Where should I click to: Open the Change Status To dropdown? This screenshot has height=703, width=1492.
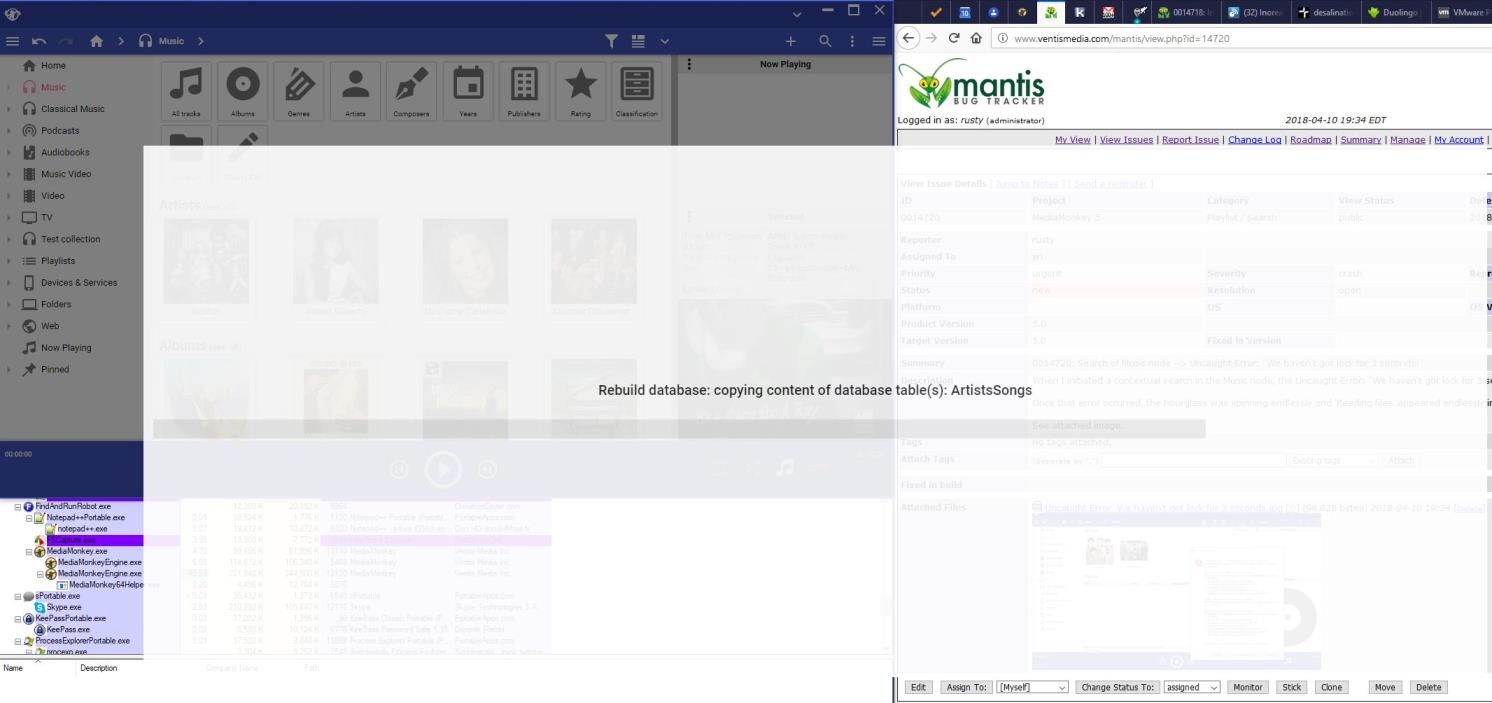tap(1191, 687)
